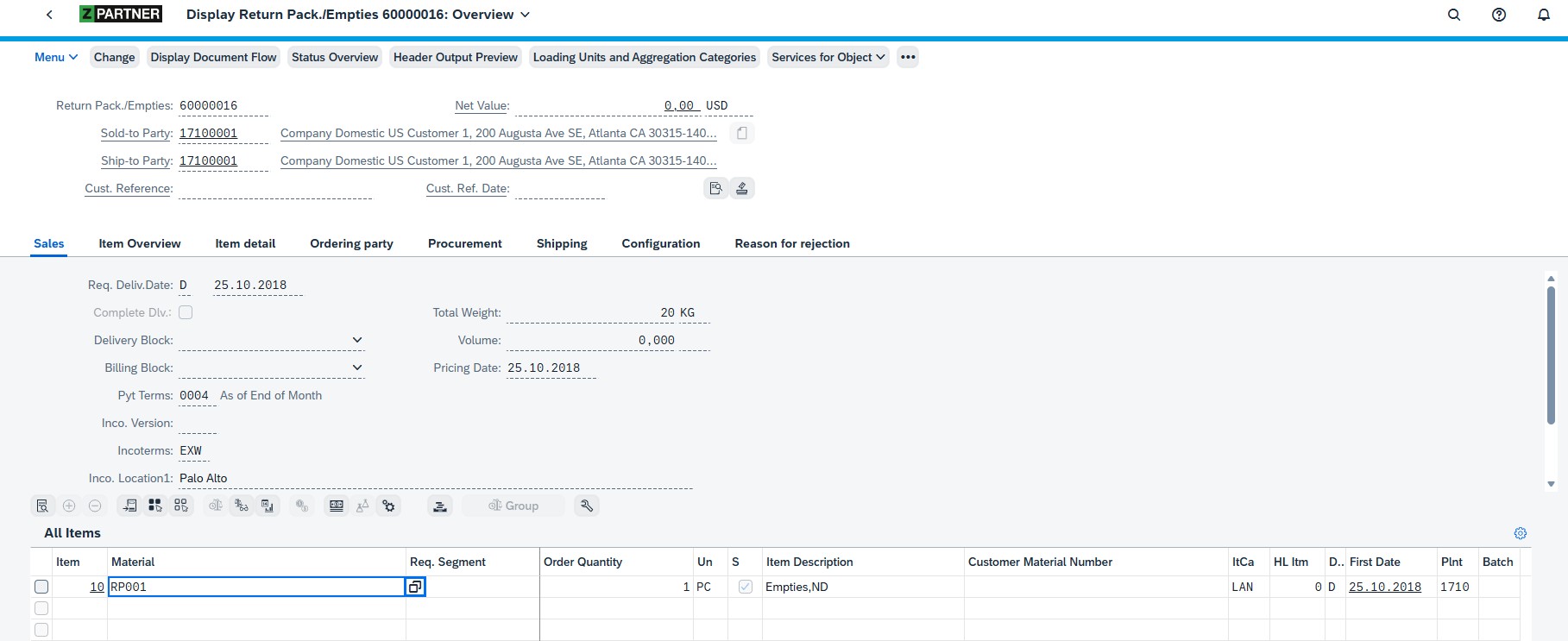The height and width of the screenshot is (641, 1568).
Task: Select the empty second row checkbox
Action: pyautogui.click(x=41, y=608)
